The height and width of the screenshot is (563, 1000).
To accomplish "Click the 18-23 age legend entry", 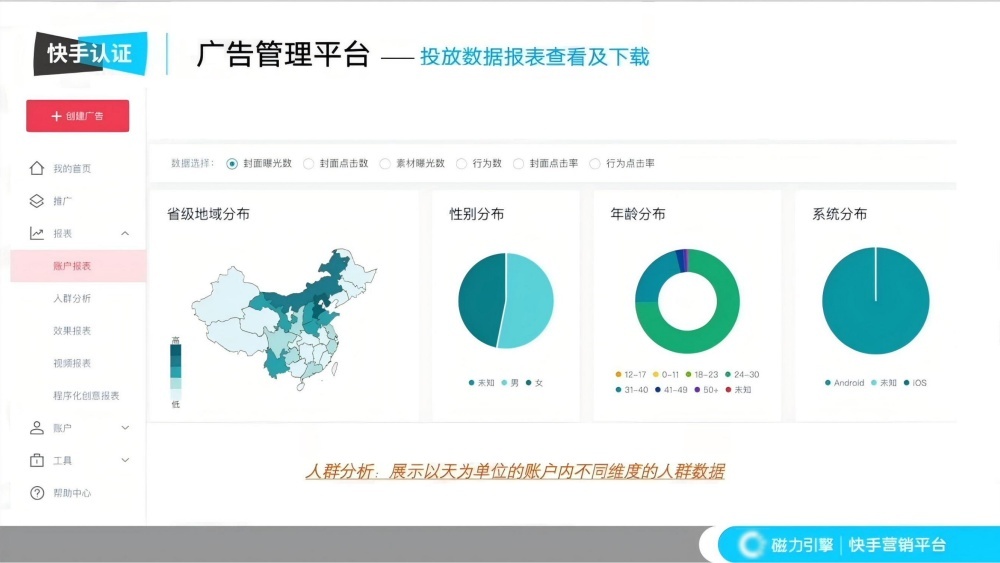I will coord(702,374).
